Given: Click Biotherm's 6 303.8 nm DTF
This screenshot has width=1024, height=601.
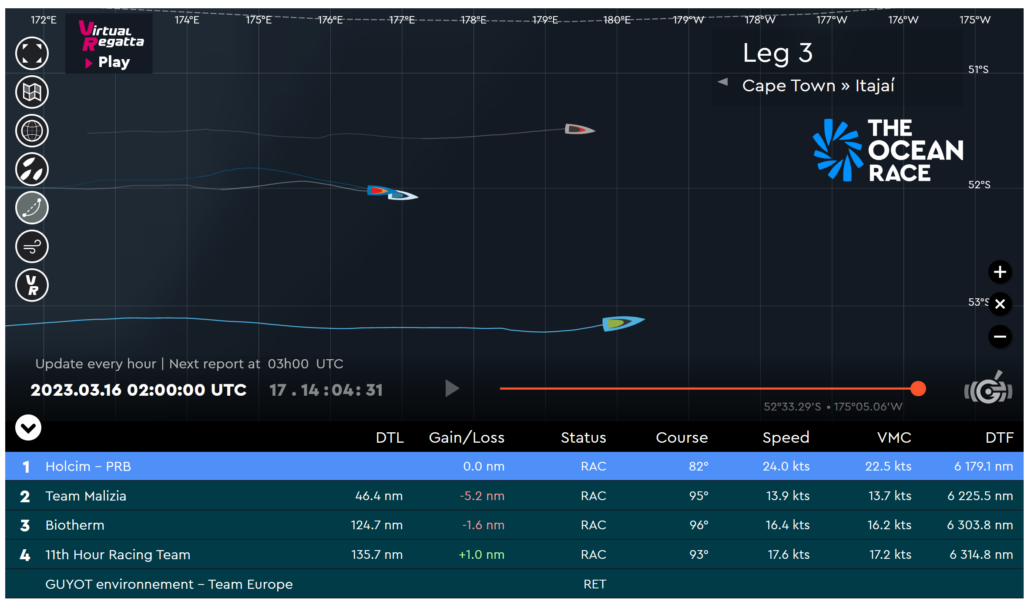Looking at the screenshot, I should pyautogui.click(x=980, y=525).
